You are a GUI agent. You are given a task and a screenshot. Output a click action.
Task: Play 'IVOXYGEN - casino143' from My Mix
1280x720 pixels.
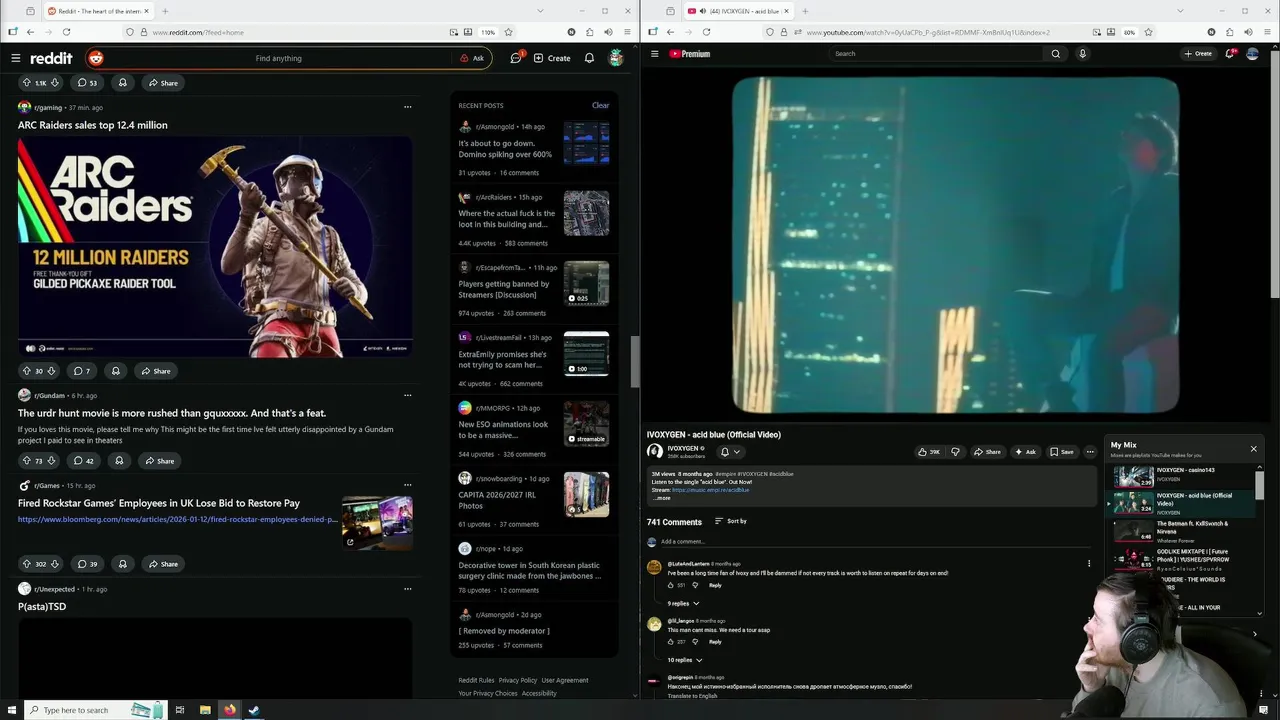pos(1181,475)
